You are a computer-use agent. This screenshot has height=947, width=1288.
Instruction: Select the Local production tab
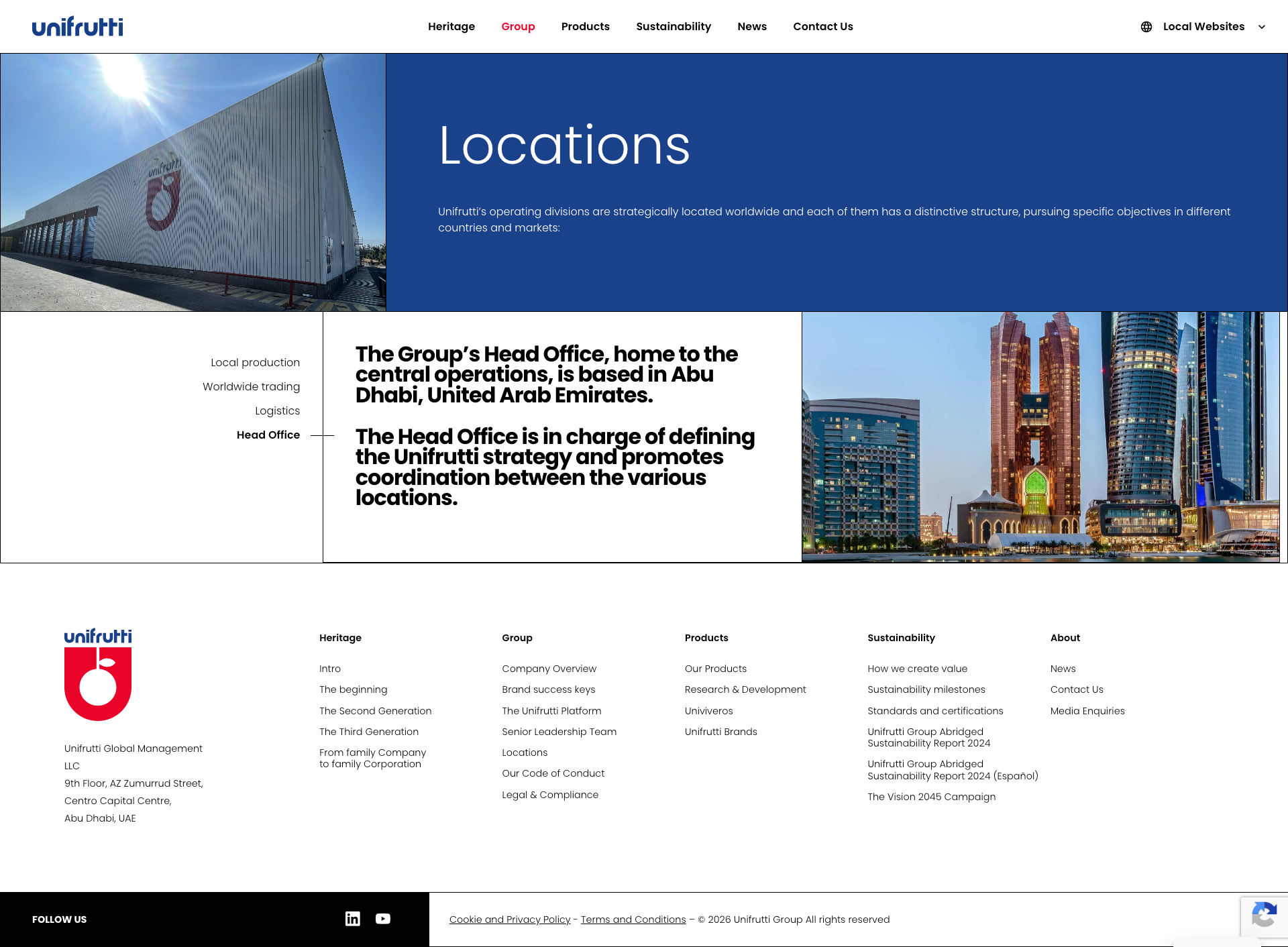coord(255,363)
